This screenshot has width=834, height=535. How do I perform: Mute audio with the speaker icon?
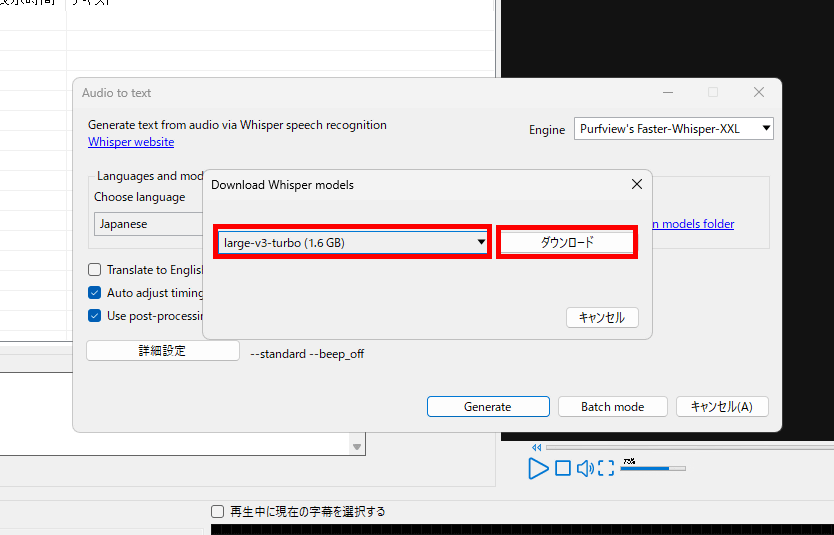click(x=585, y=469)
